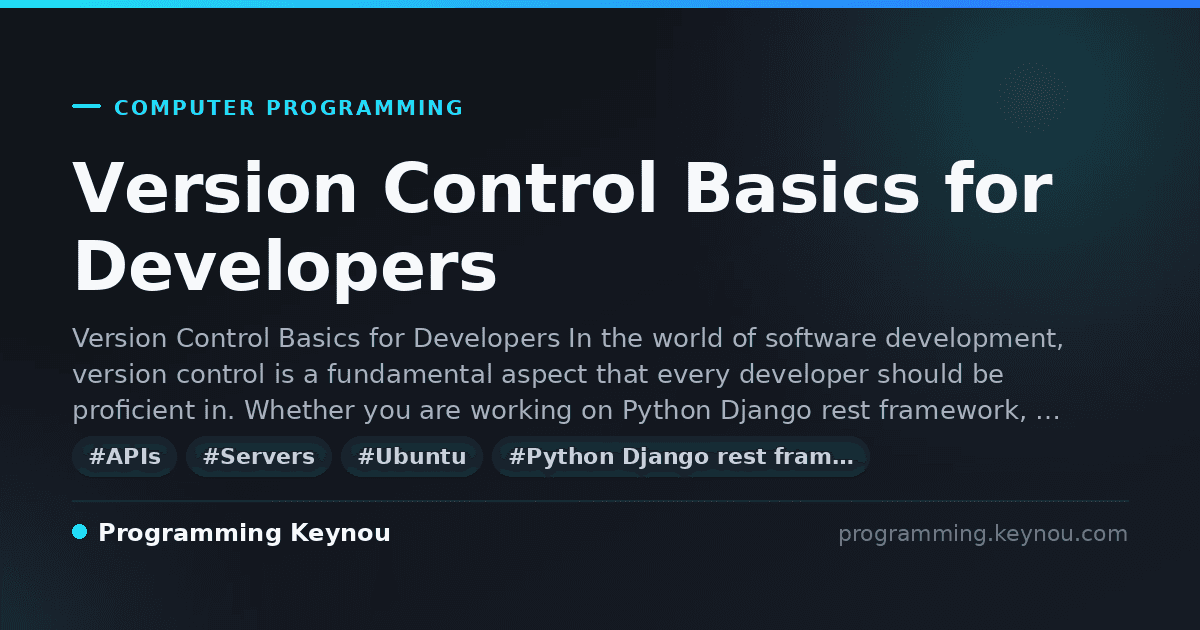1200x630 pixels.
Task: Click the Version Control Basics for Developers headline
Action: pos(562,228)
